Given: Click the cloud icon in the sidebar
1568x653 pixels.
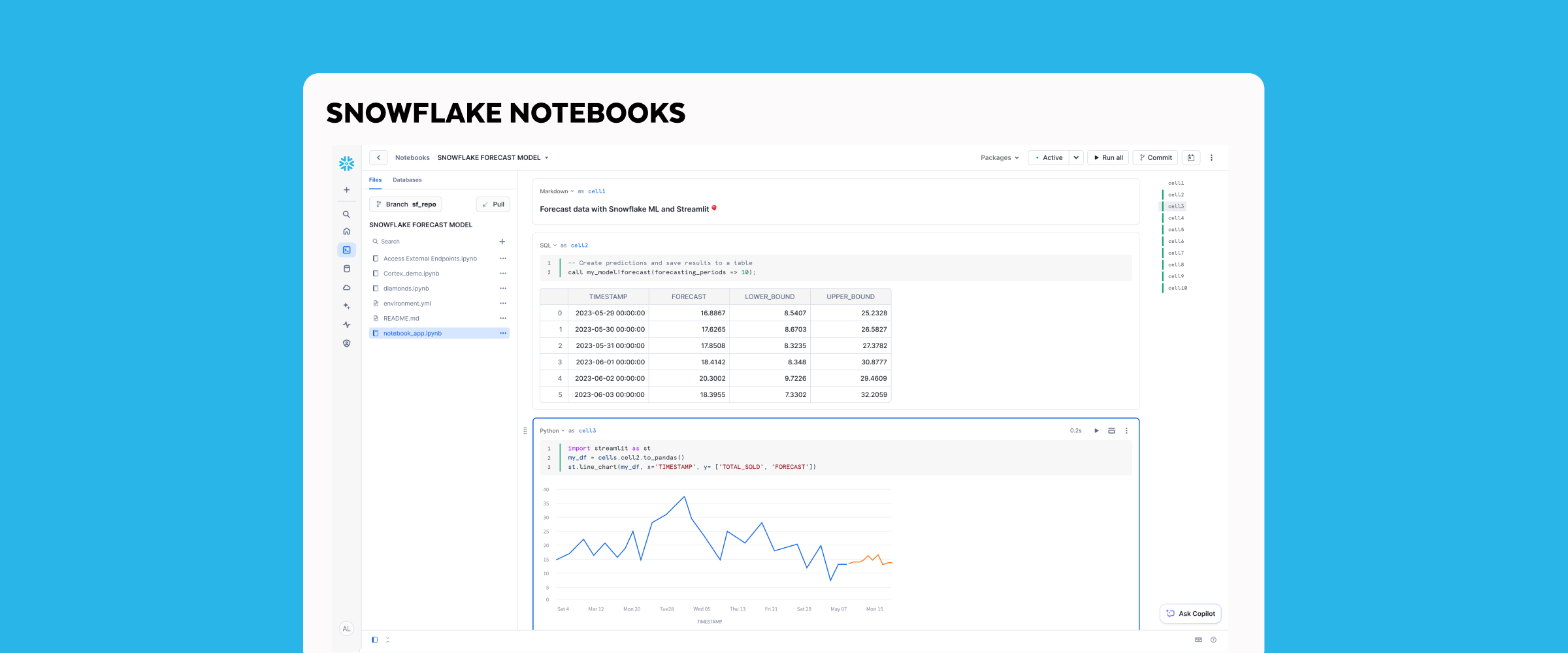Looking at the screenshot, I should 346,287.
